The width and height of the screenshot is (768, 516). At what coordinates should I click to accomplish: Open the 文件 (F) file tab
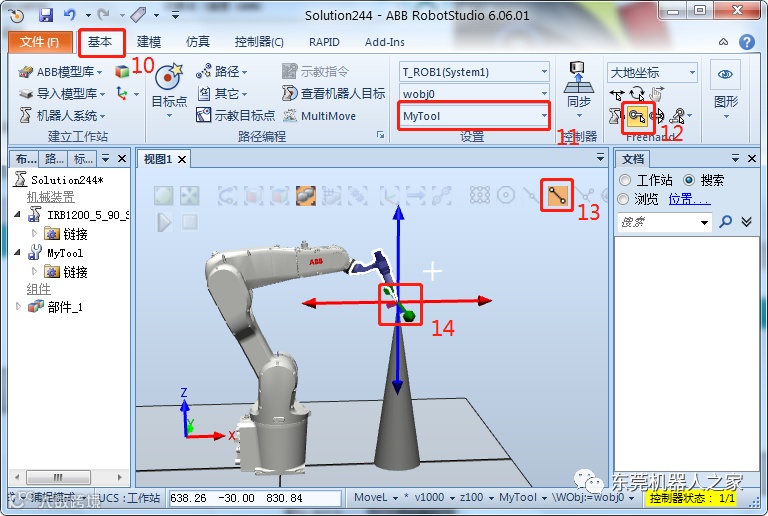[x=40, y=42]
